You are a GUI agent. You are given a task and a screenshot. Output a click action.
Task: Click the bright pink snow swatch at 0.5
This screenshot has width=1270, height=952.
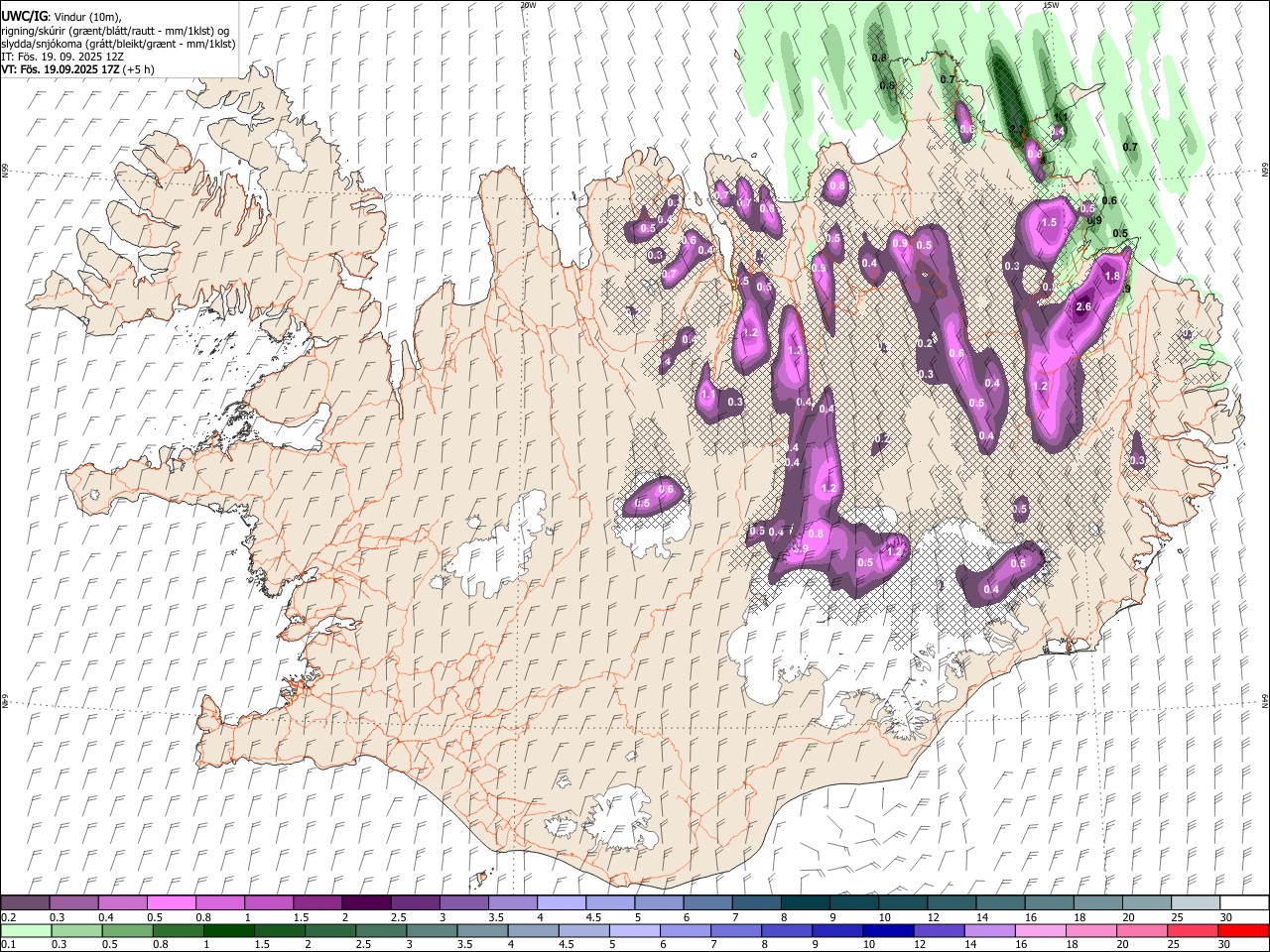pos(171,902)
